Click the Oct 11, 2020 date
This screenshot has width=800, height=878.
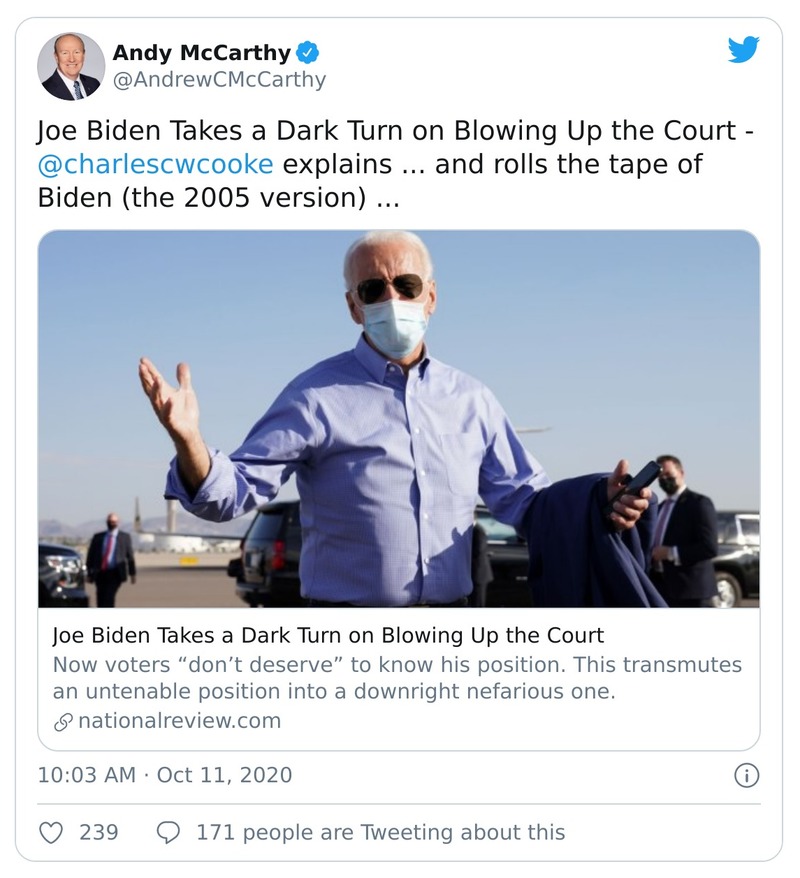tap(225, 775)
